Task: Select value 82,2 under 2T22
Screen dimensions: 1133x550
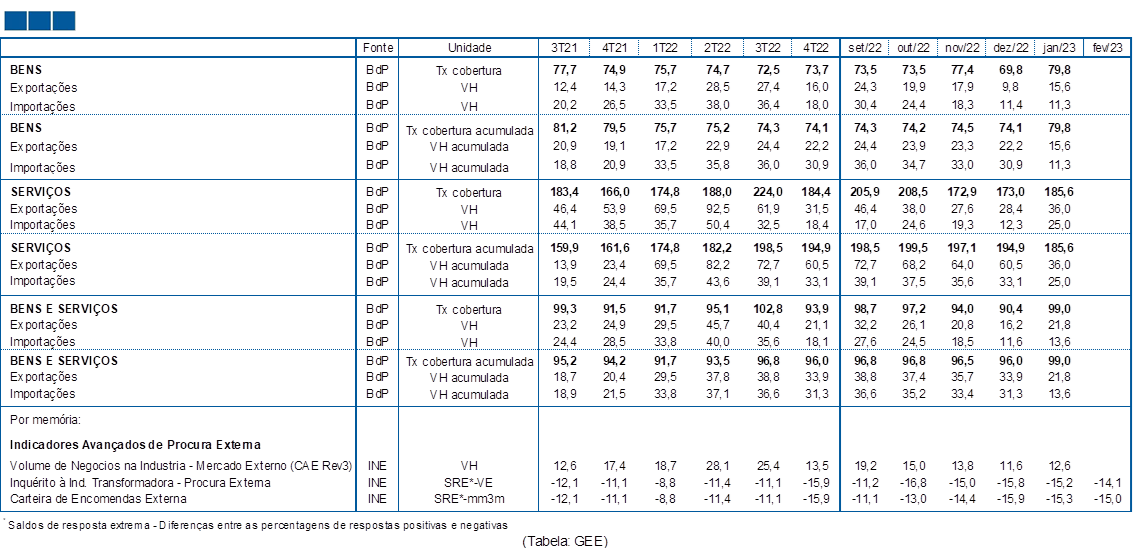Action: point(718,265)
